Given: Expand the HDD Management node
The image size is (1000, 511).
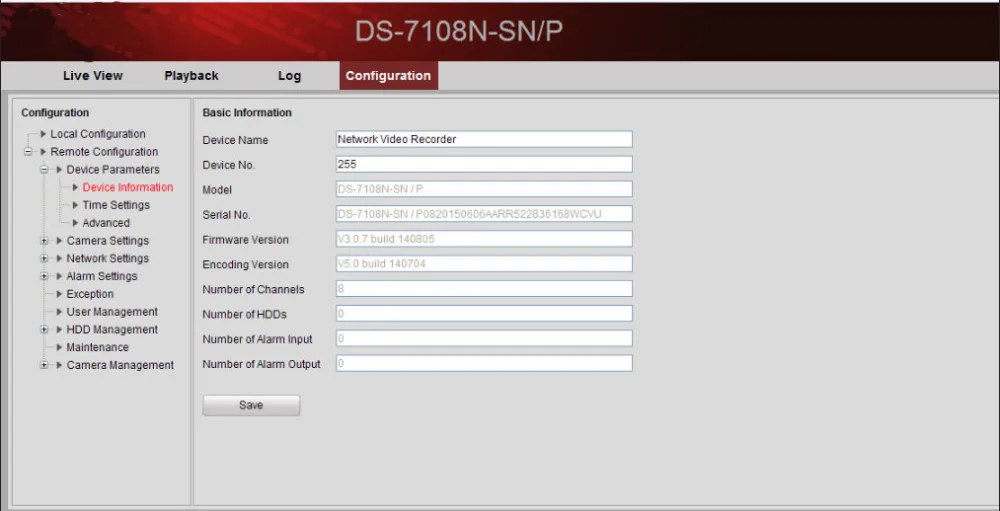Looking at the screenshot, I should click(x=44, y=330).
